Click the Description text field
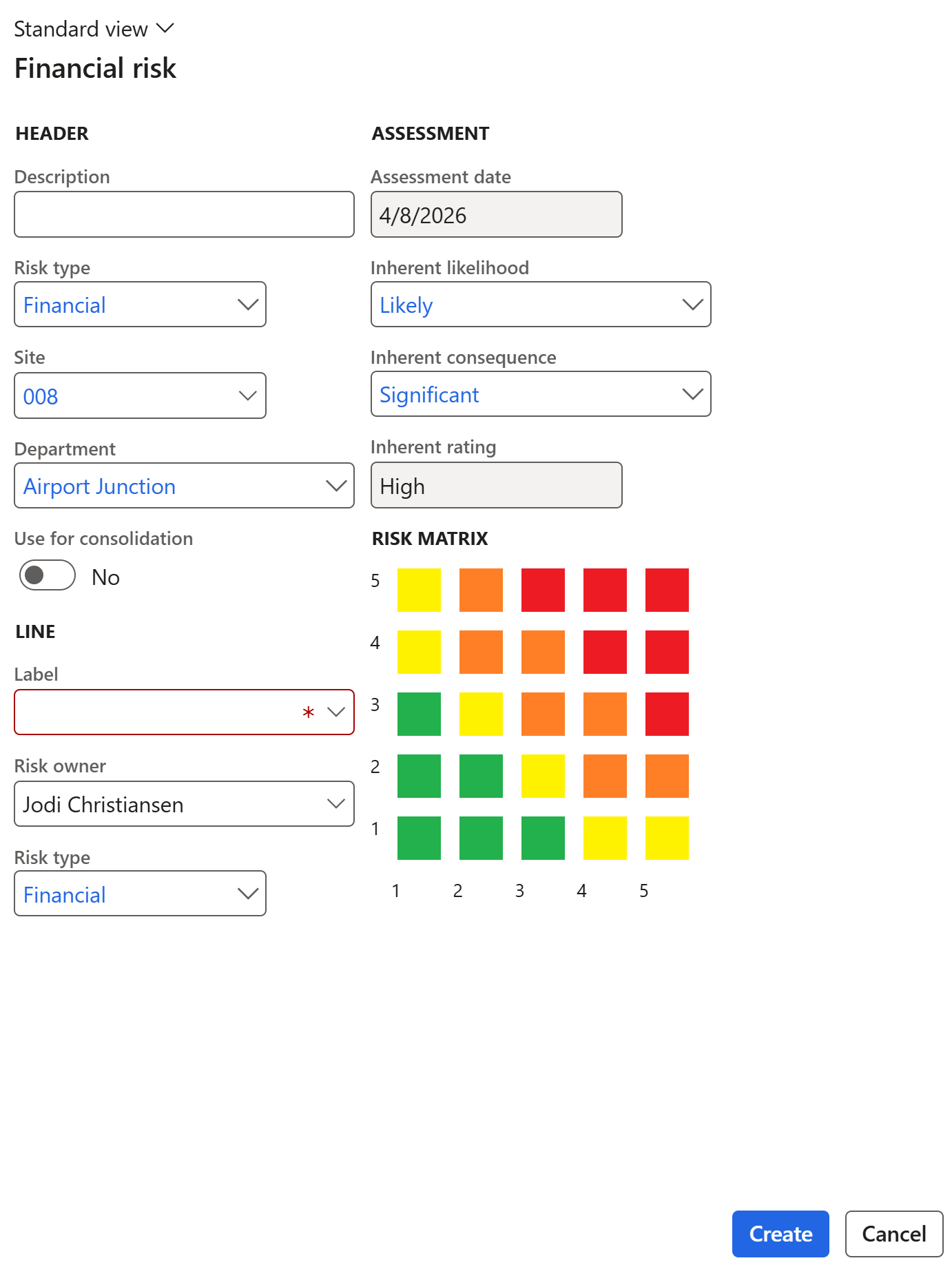 (x=184, y=215)
